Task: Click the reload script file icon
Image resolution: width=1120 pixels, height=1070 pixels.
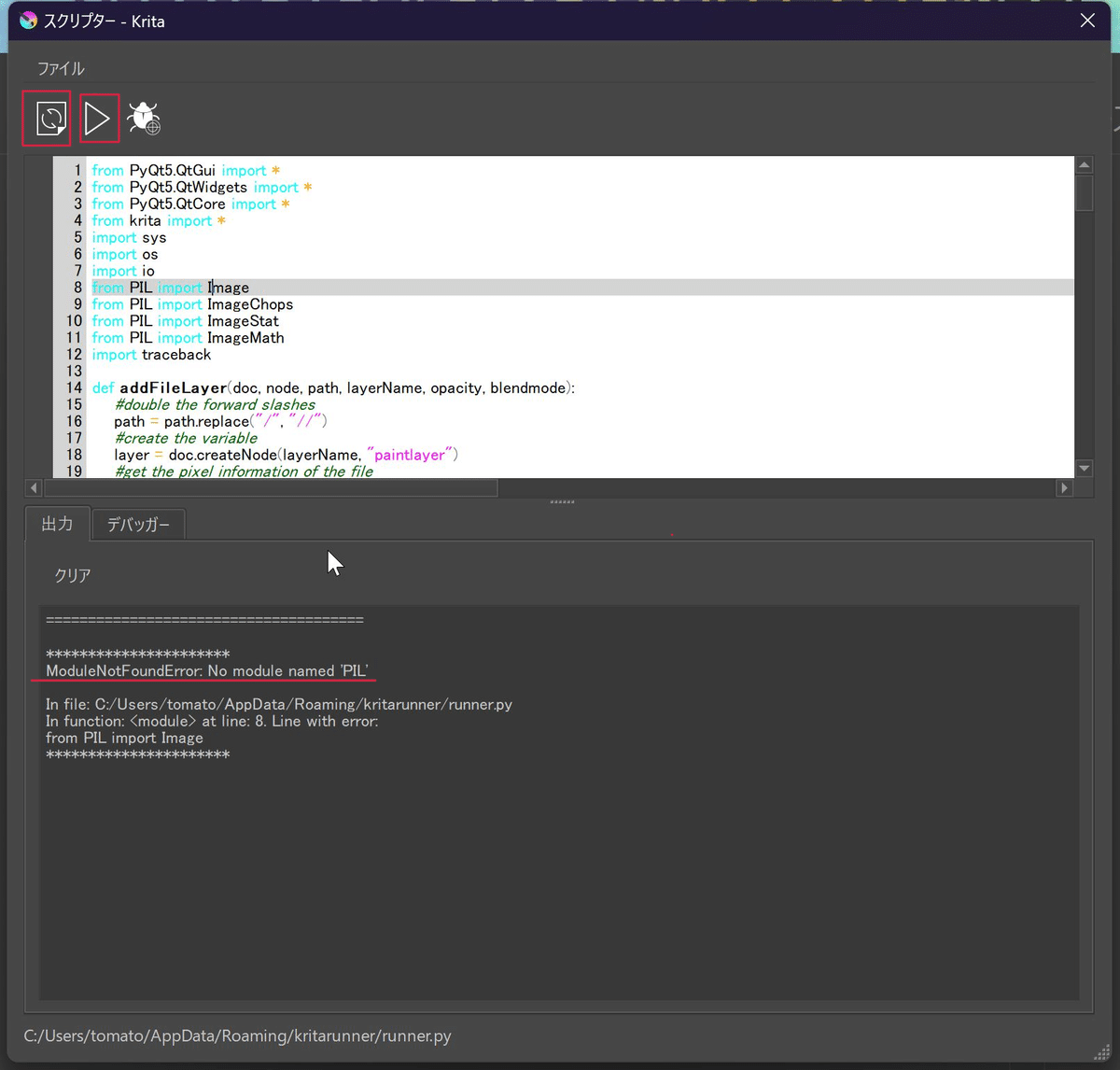Action: click(50, 119)
